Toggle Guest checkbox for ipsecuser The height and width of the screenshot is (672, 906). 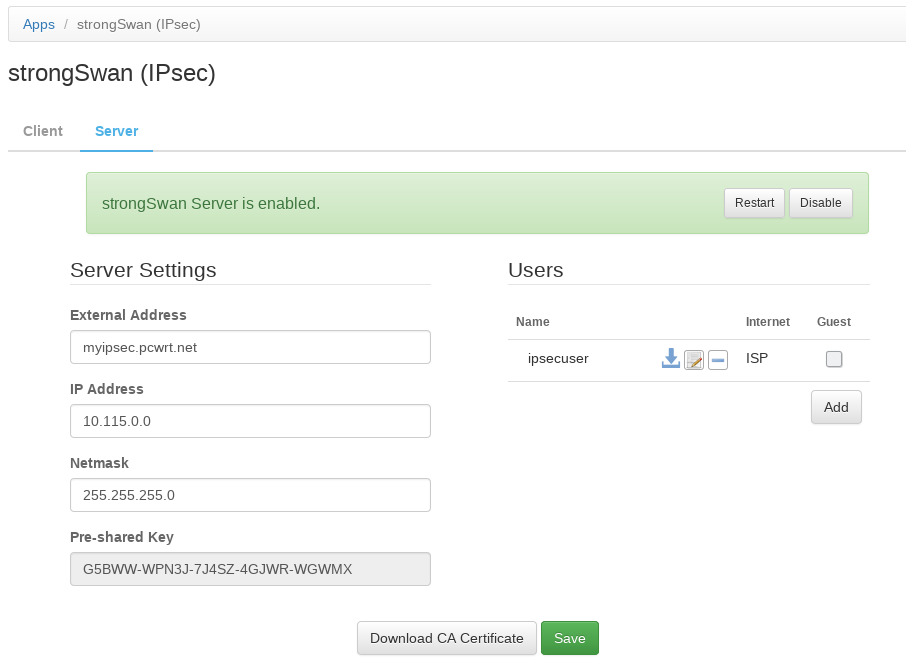tap(834, 359)
